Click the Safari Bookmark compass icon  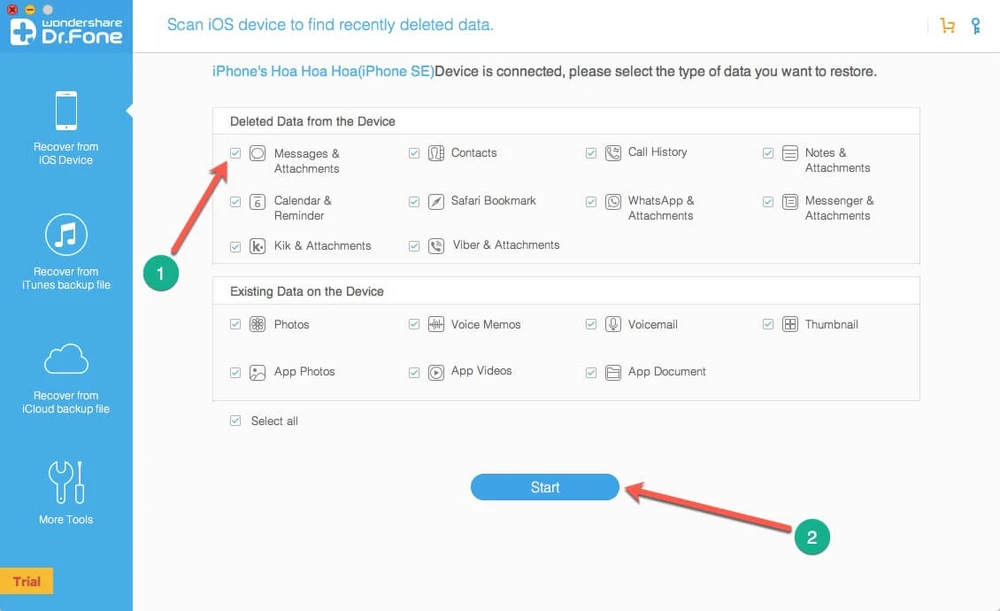click(x=436, y=201)
